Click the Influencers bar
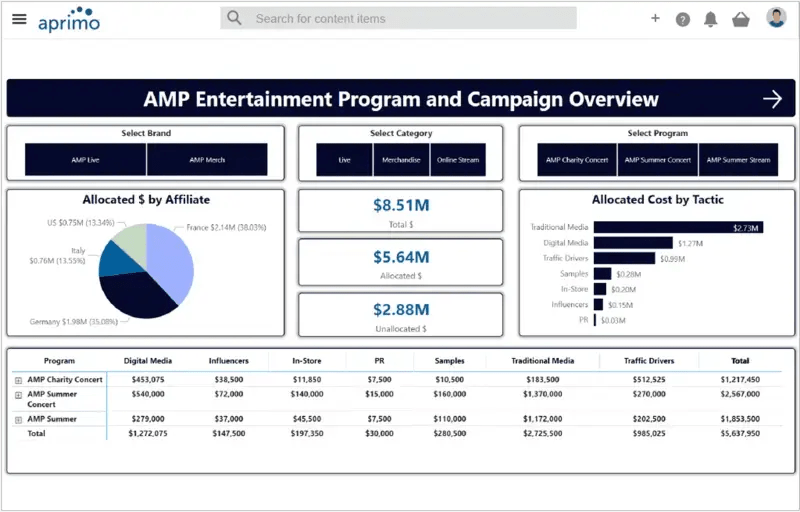 [598, 304]
